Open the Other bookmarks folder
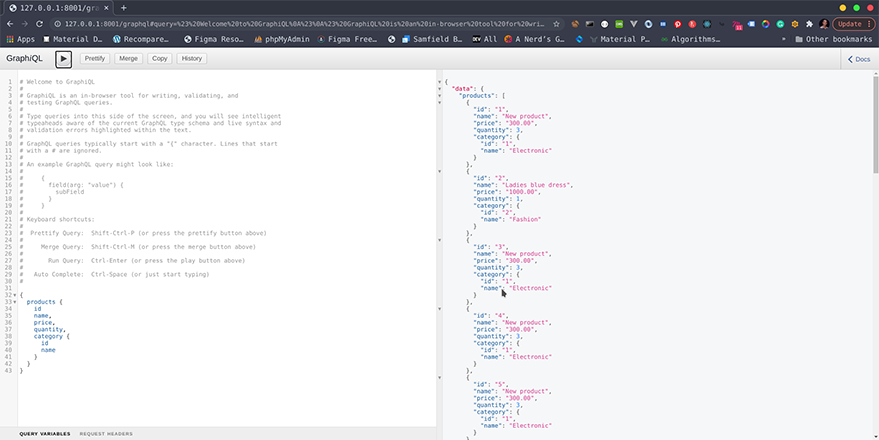The height and width of the screenshot is (440, 879). (834, 39)
